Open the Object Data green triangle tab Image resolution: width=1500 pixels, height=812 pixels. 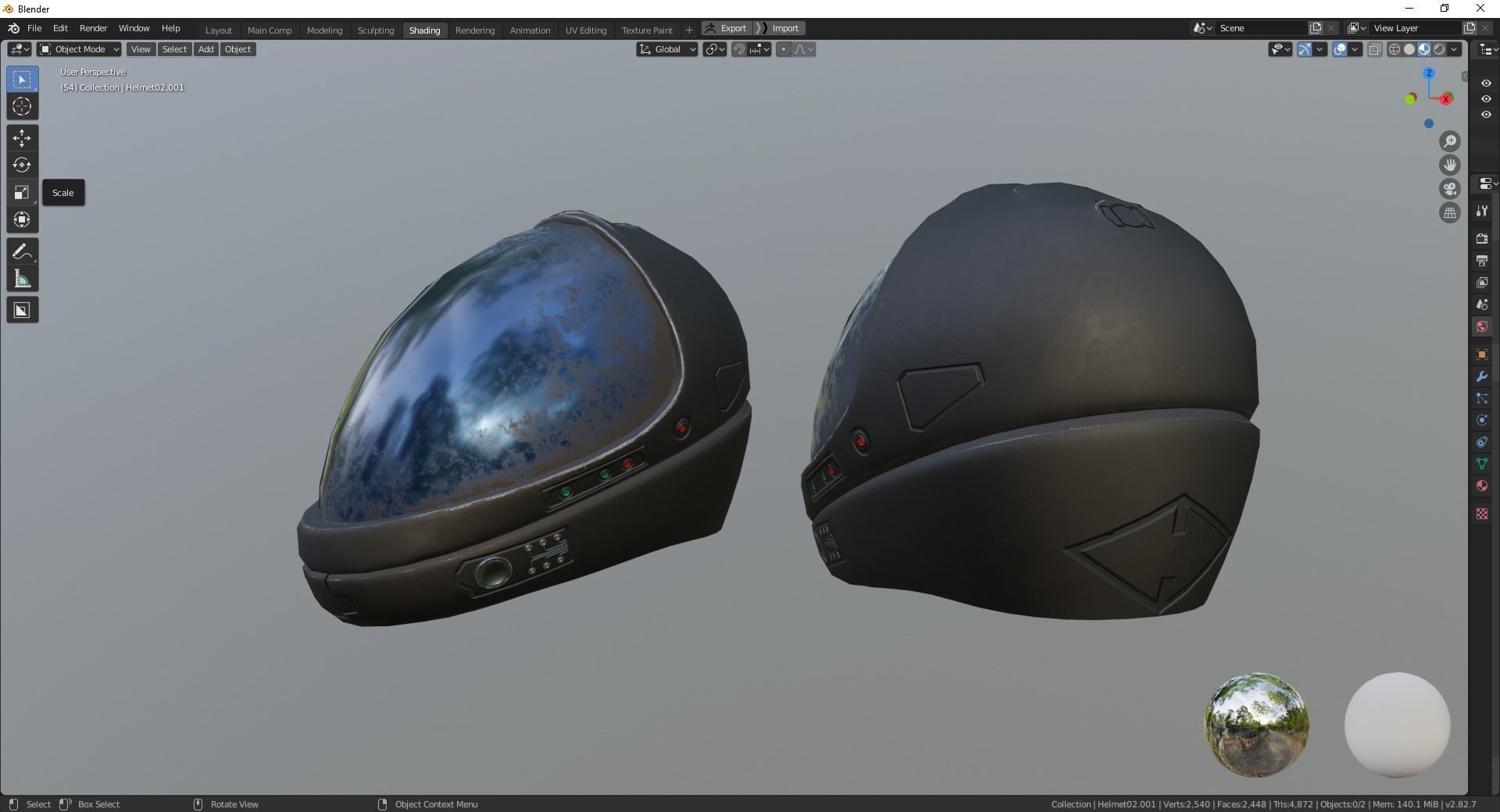(x=1482, y=464)
